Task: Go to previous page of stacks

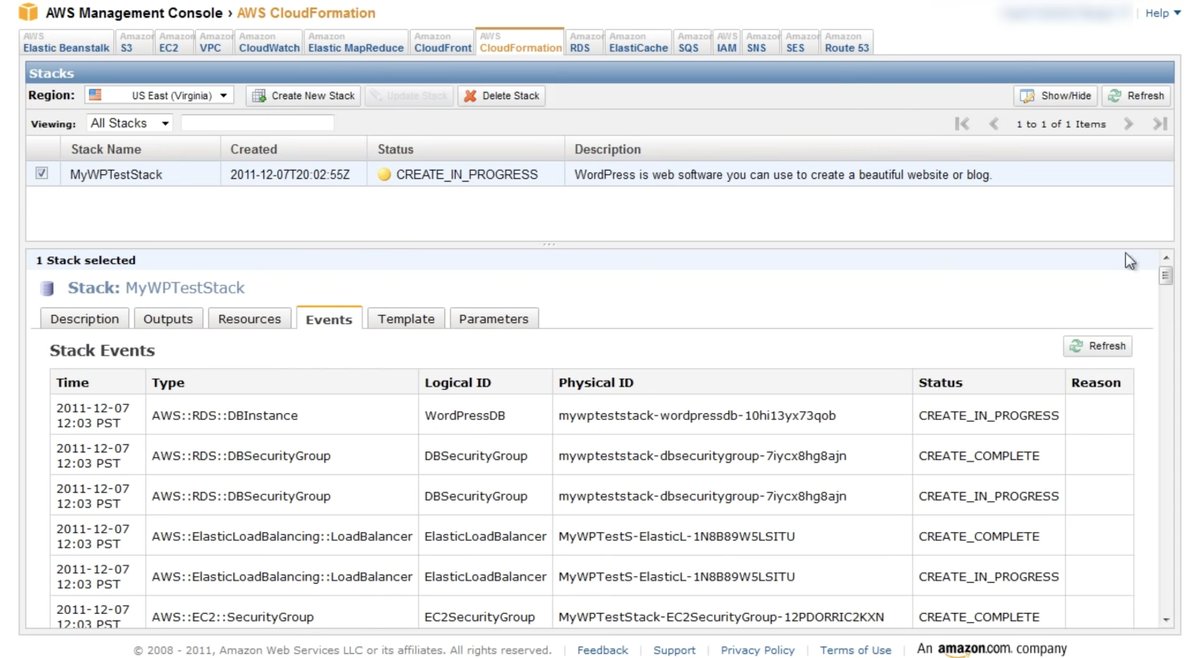Action: [994, 124]
